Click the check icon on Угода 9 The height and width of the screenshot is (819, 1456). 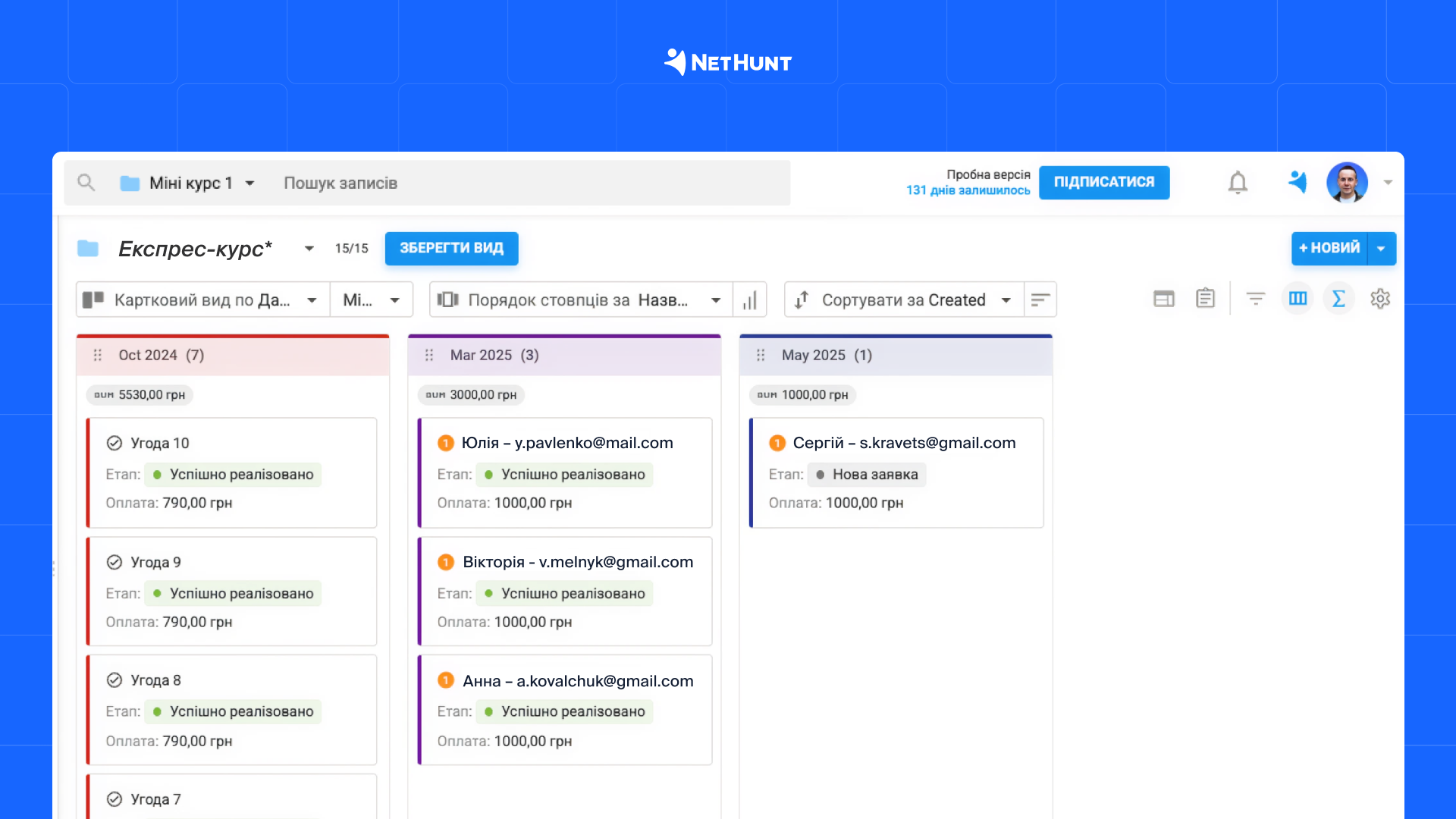(x=115, y=562)
